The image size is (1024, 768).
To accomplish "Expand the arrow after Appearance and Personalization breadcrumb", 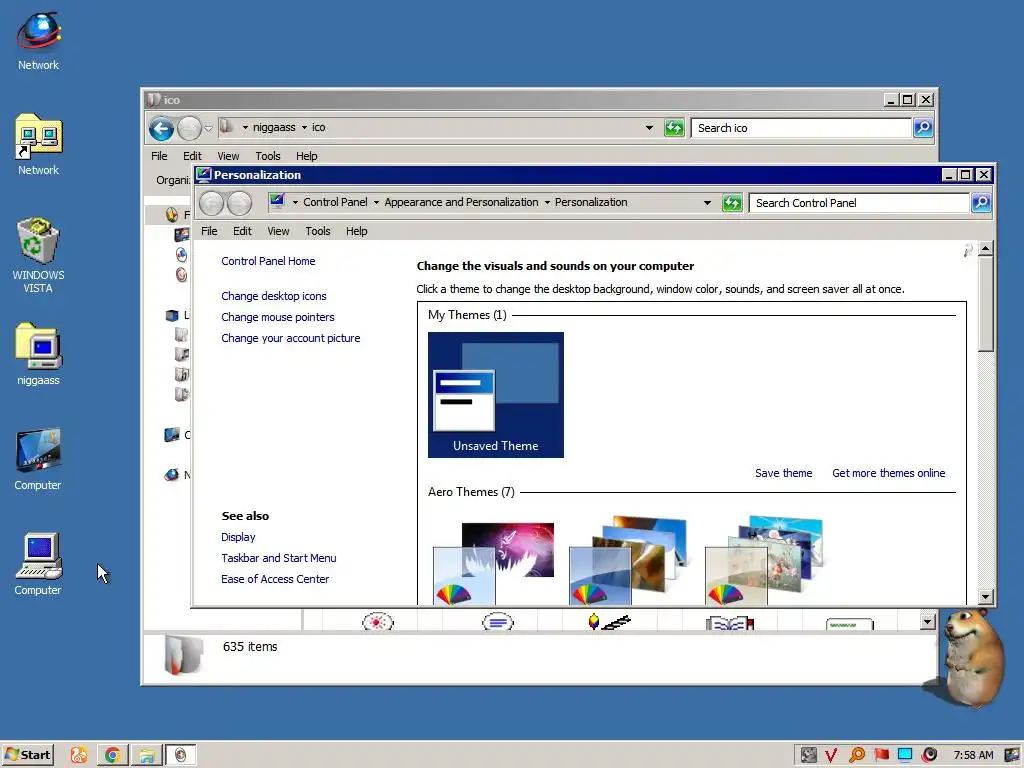I will [x=547, y=202].
